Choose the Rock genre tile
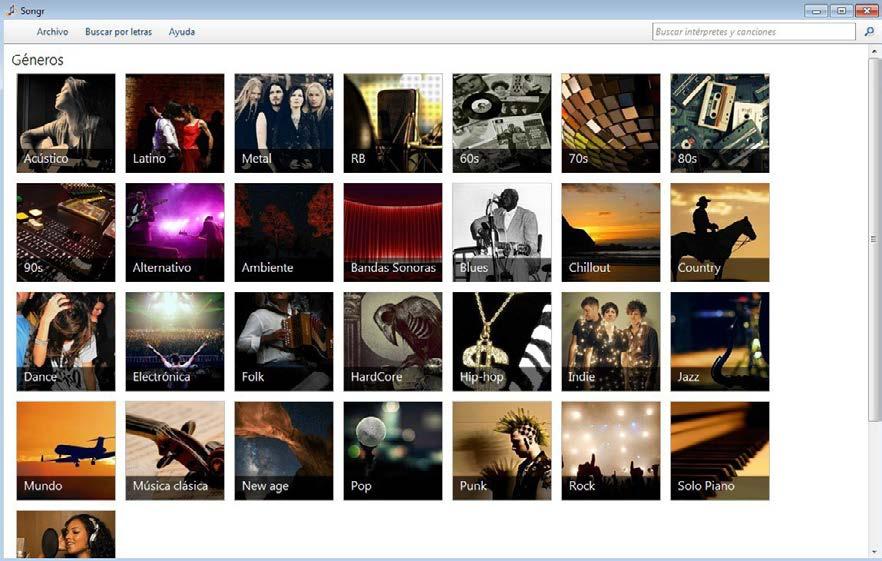The height and width of the screenshot is (561, 882). (x=611, y=451)
